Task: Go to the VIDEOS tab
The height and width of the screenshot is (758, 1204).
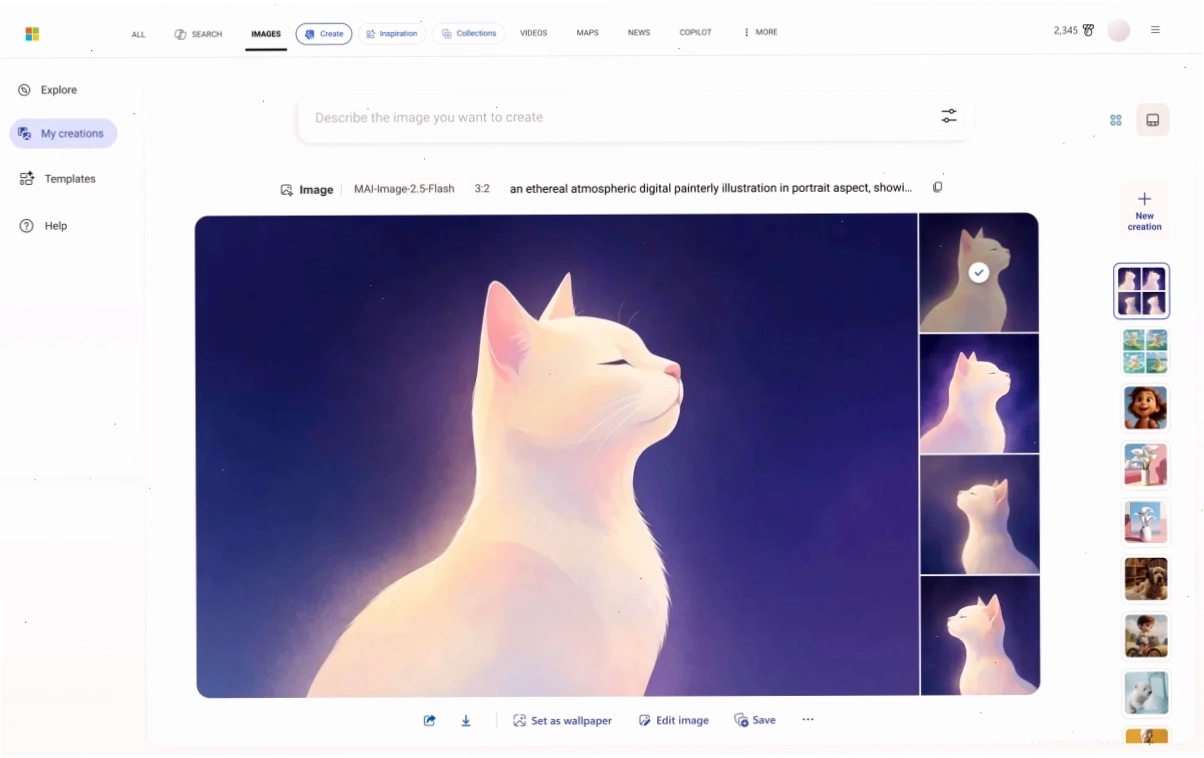Action: pyautogui.click(x=533, y=33)
